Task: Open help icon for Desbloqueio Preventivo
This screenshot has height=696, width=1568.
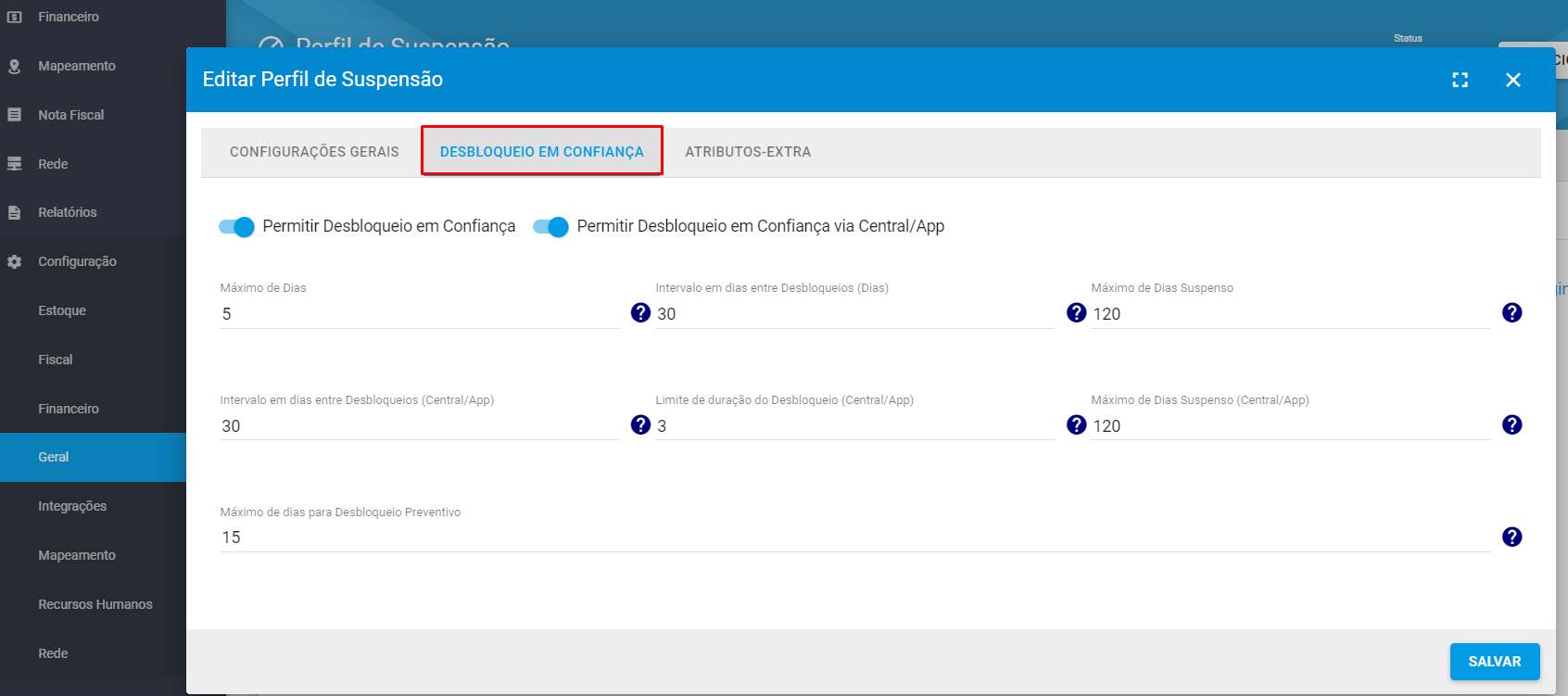Action: pyautogui.click(x=1511, y=537)
